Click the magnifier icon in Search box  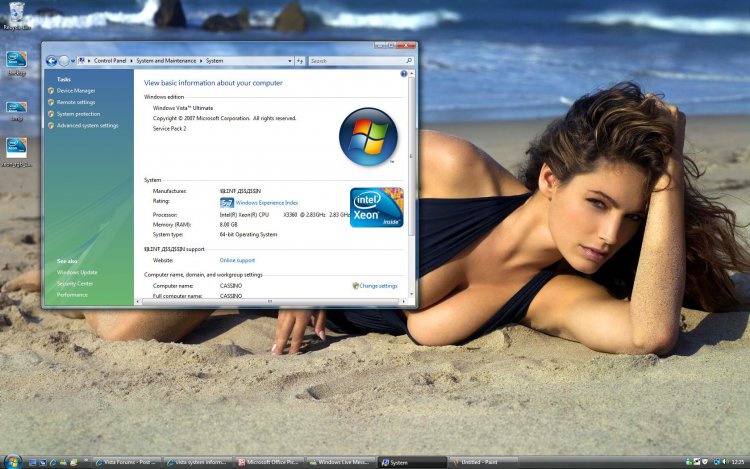click(x=409, y=61)
